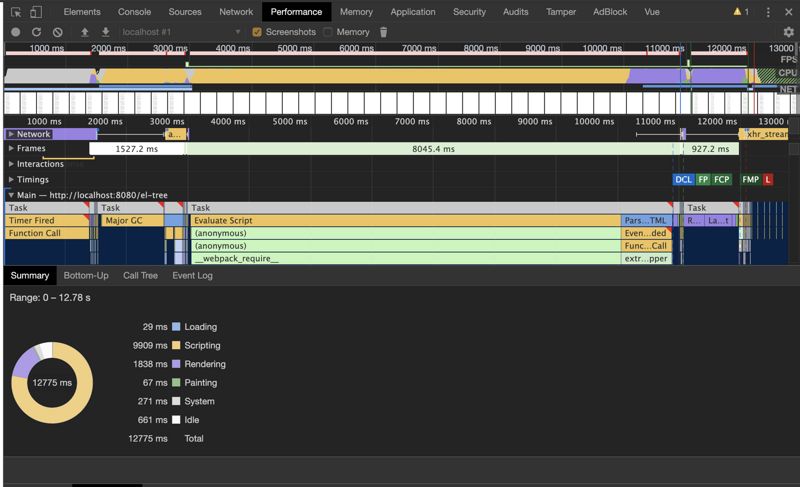Click the inspect element cursor icon
The height and width of the screenshot is (487, 800).
pyautogui.click(x=16, y=12)
